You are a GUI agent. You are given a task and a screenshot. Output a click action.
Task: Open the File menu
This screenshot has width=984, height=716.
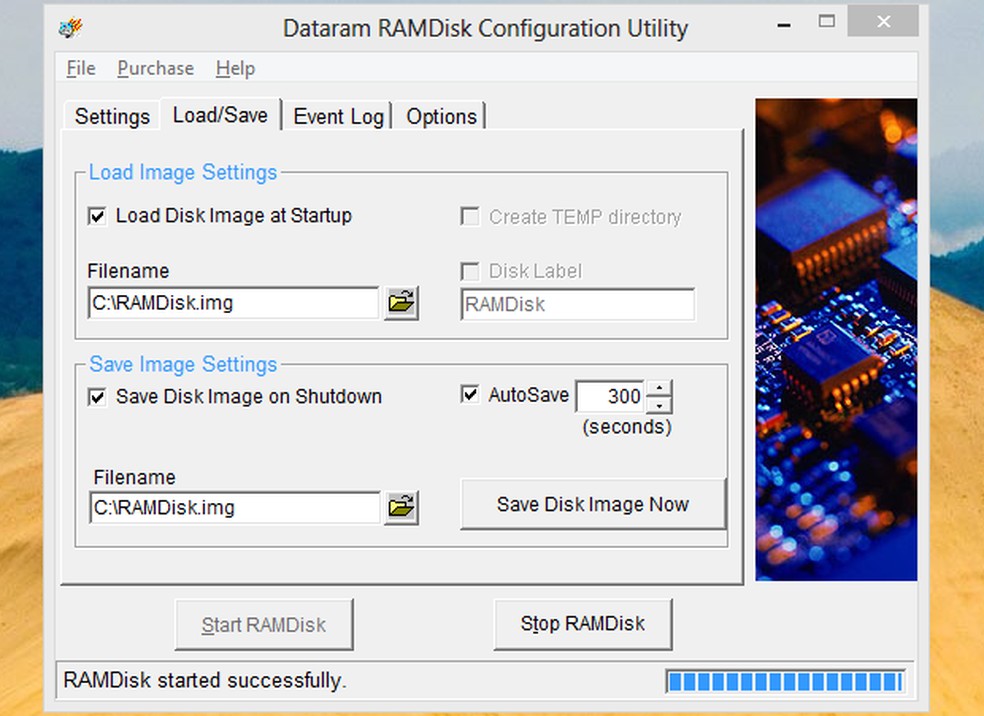(x=81, y=68)
